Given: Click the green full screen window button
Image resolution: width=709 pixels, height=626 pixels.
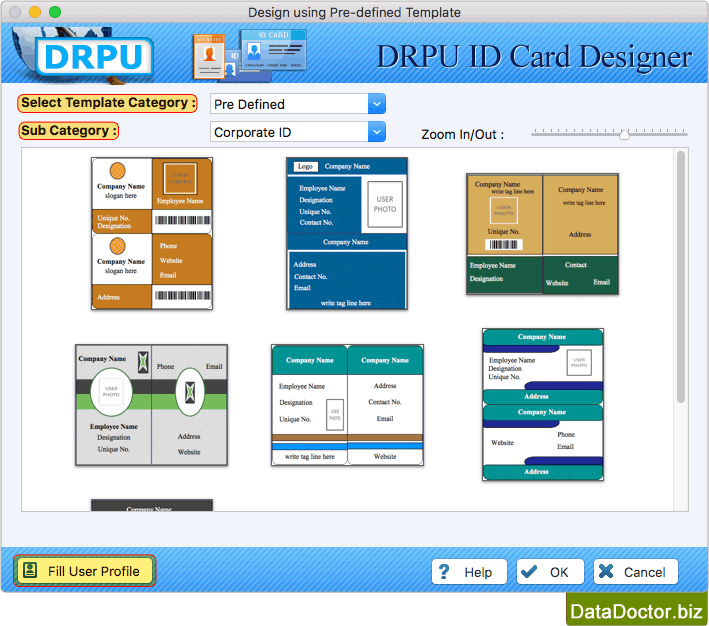Looking at the screenshot, I should coord(55,12).
